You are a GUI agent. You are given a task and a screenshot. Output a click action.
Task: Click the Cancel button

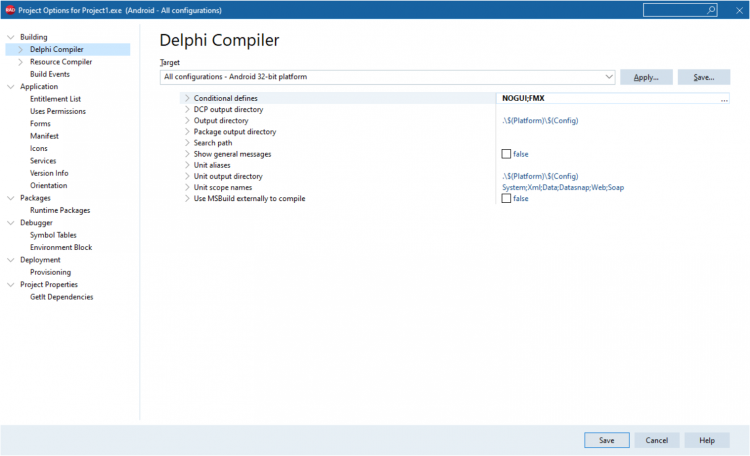tap(657, 440)
